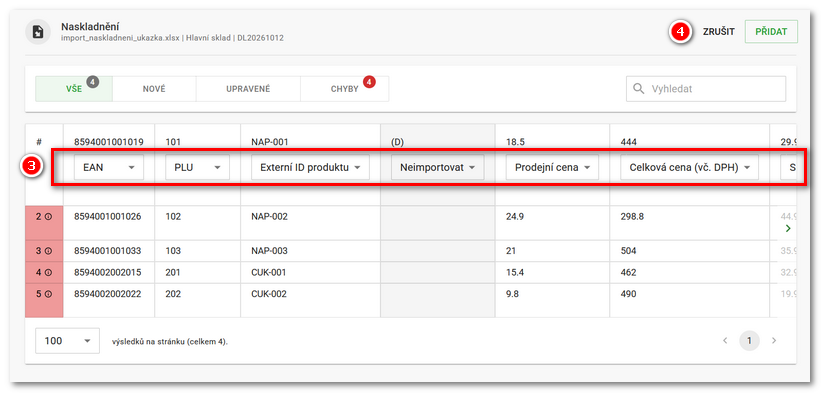Image resolution: width=821 pixels, height=393 pixels.
Task: Click the search magnifier icon
Action: (x=638, y=88)
